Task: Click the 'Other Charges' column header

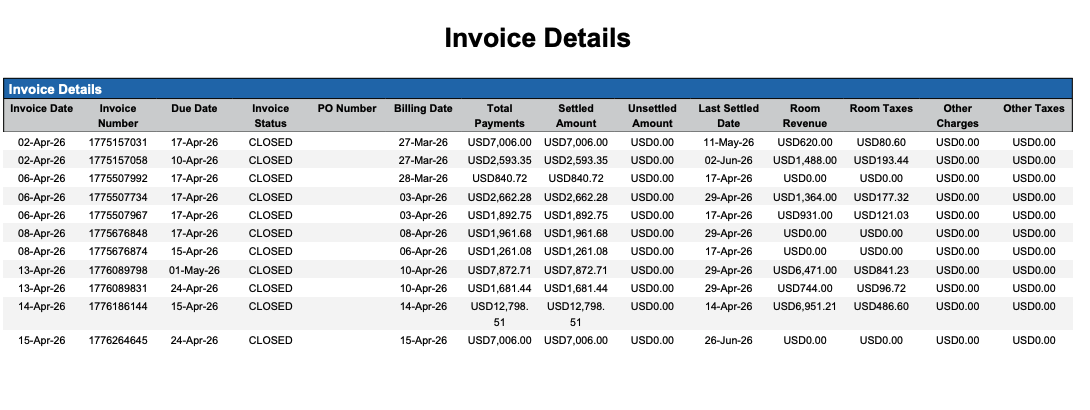Action: [958, 115]
